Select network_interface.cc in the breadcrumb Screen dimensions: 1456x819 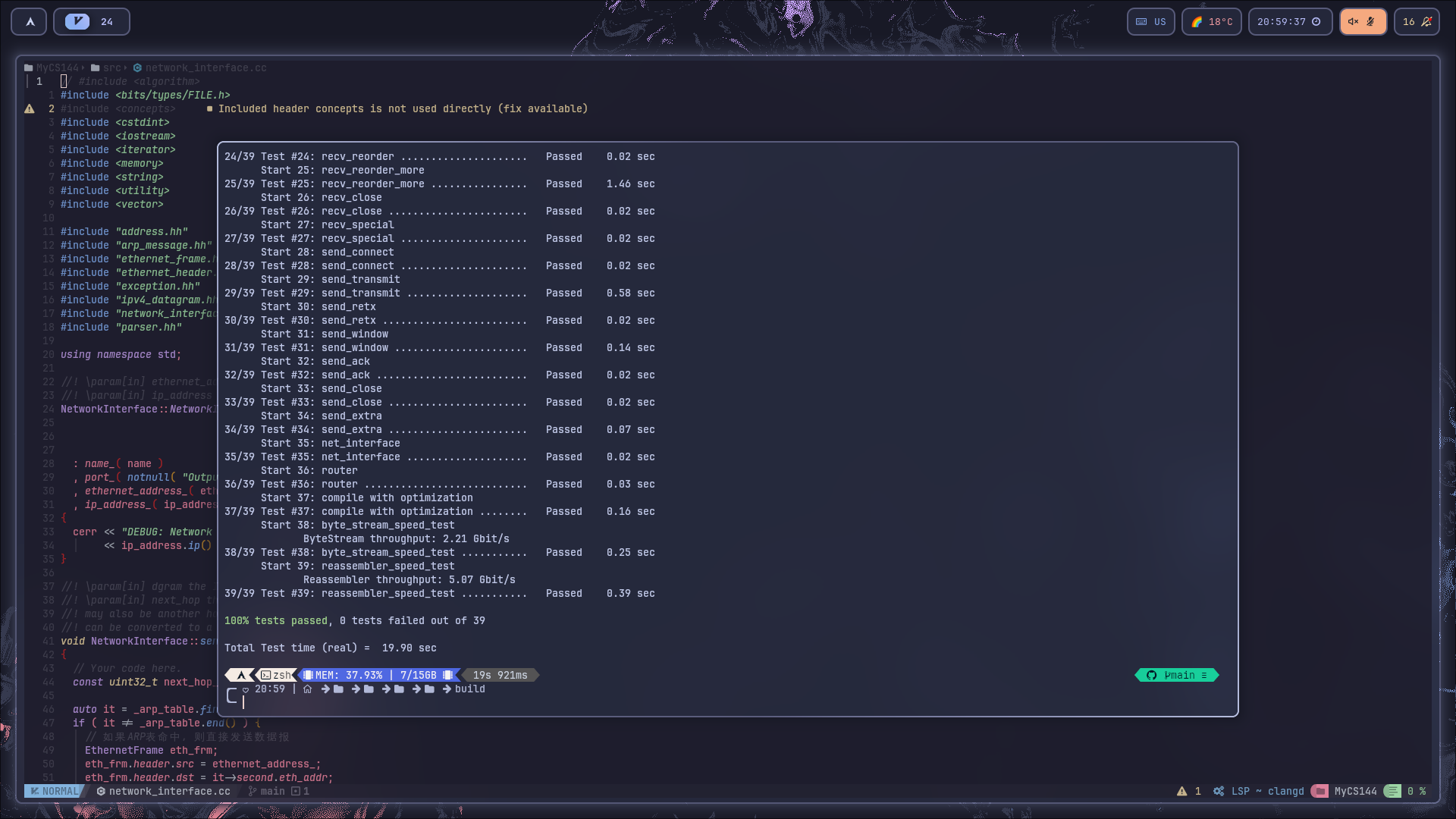pyautogui.click(x=206, y=68)
